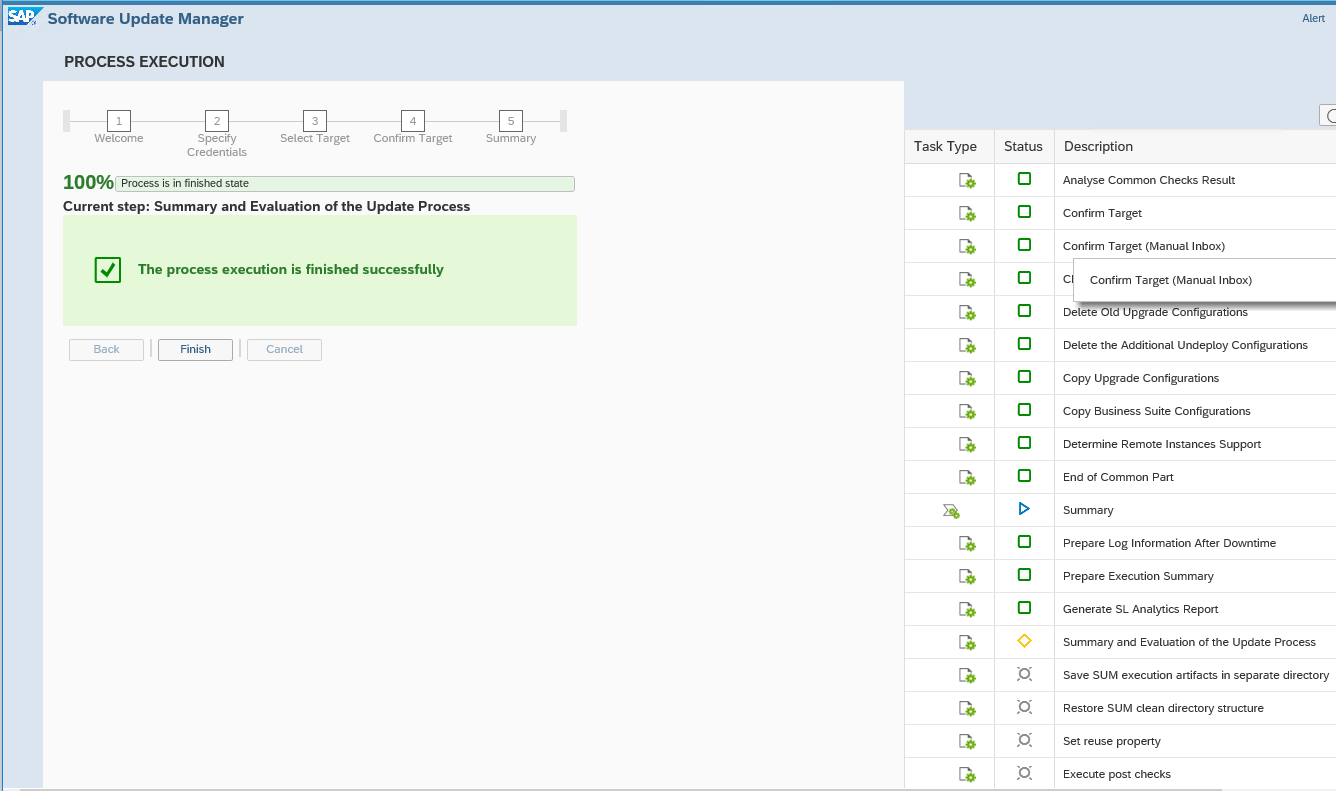Screen dimensions: 1336x791
Task: Click the disabled Cancel button
Action: coord(284,350)
